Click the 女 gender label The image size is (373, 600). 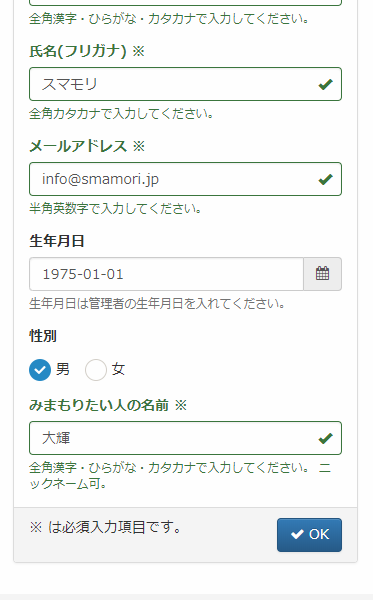tap(118, 369)
